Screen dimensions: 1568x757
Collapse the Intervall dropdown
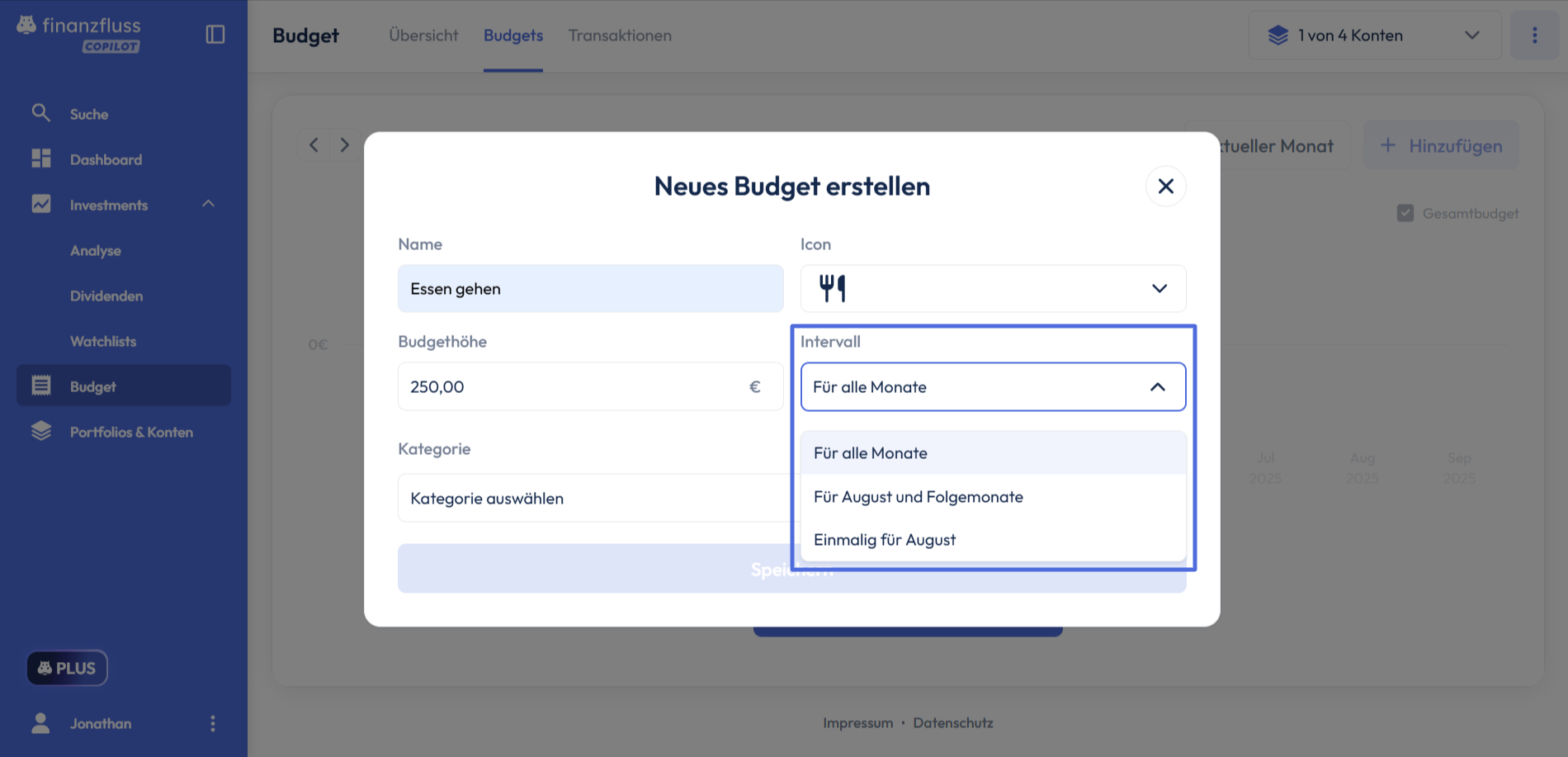click(1158, 387)
